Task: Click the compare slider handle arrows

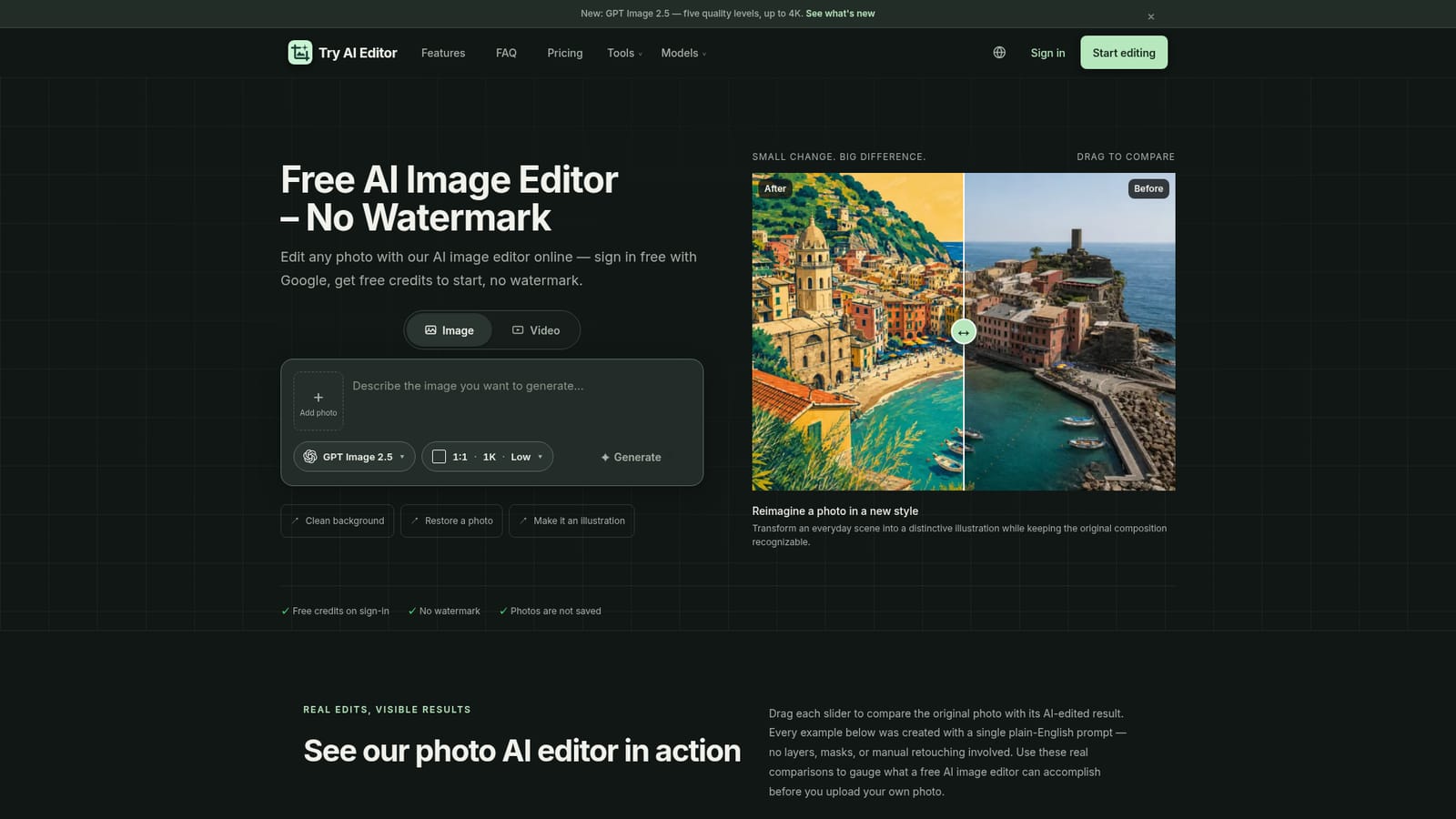Action: click(x=964, y=332)
